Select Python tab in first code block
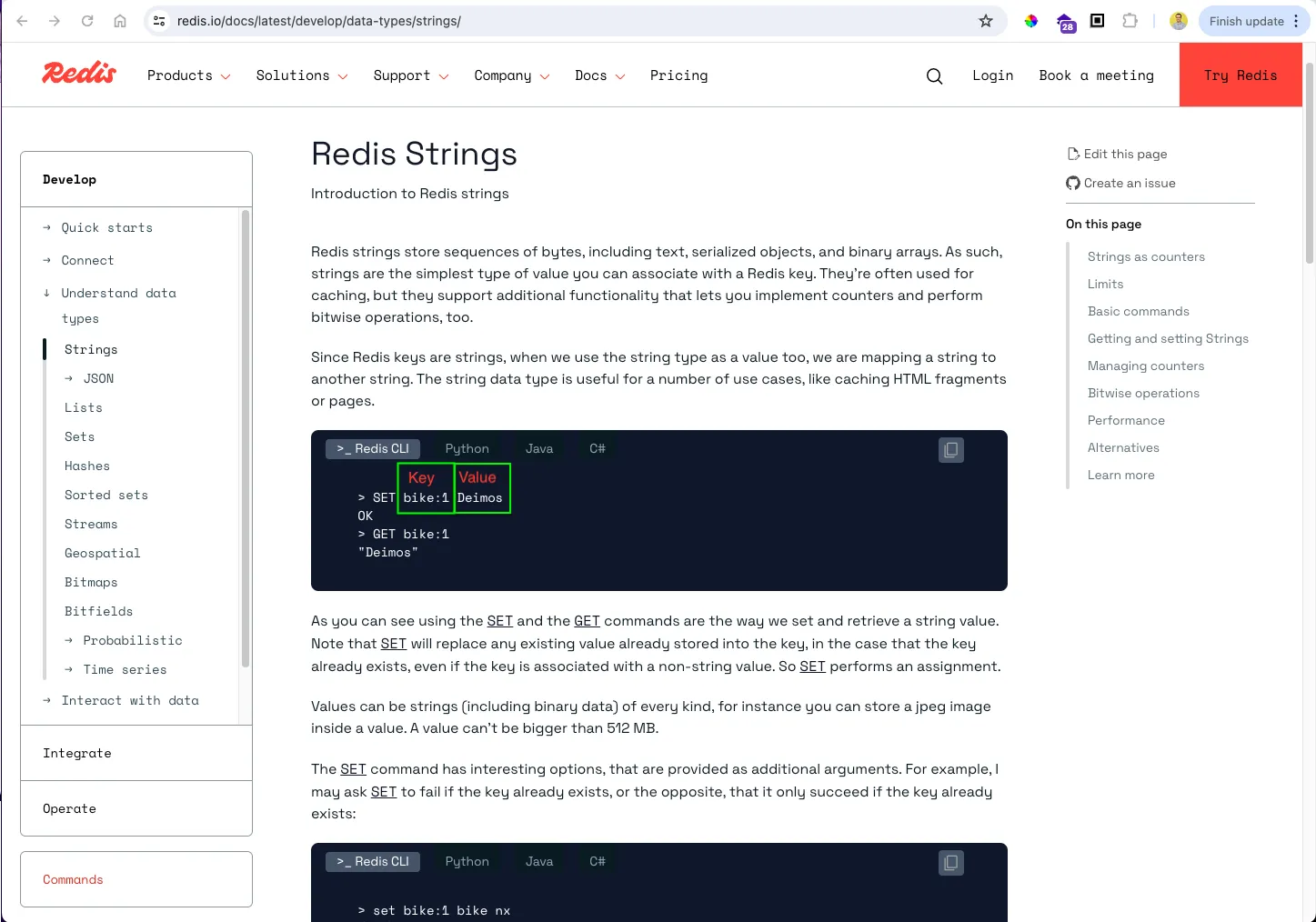Image resolution: width=1316 pixels, height=922 pixels. point(467,449)
